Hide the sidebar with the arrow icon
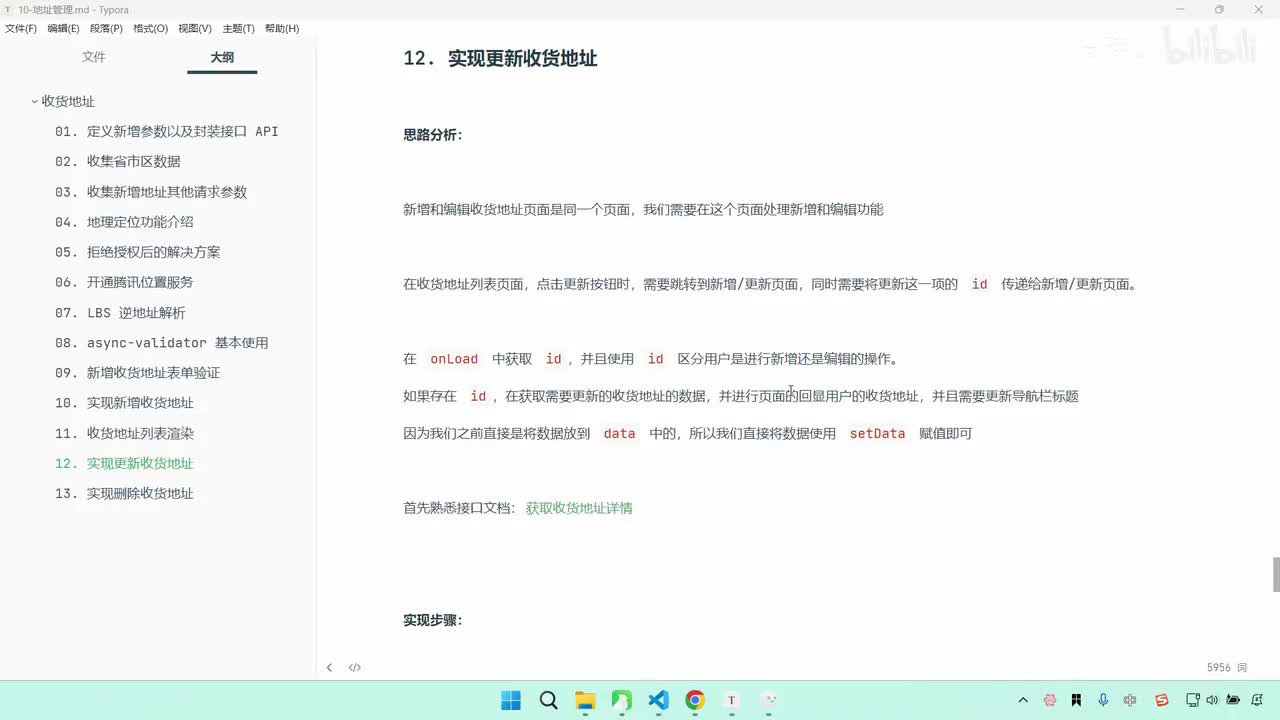Image resolution: width=1280 pixels, height=720 pixels. point(329,667)
